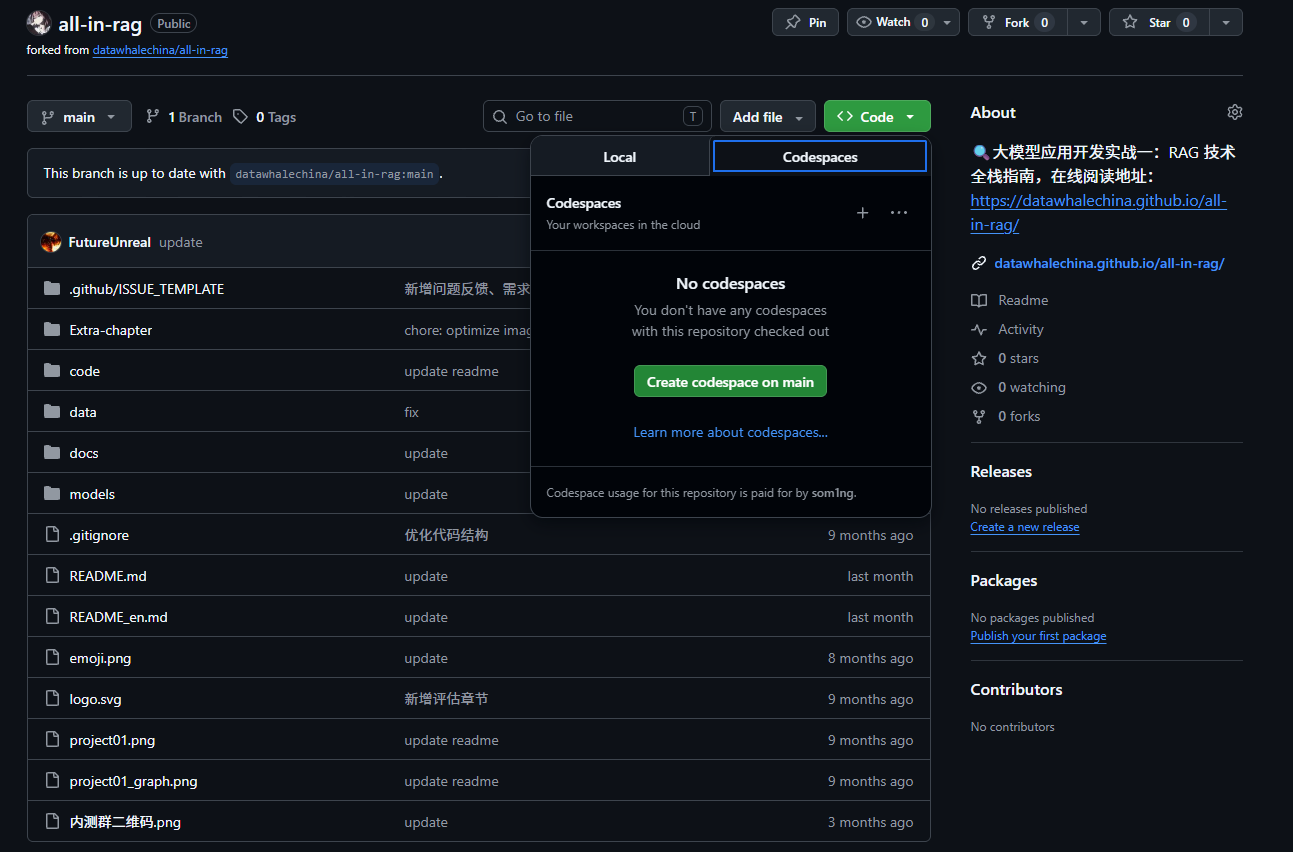1293x852 pixels.
Task: Open the data folder
Action: [83, 412]
